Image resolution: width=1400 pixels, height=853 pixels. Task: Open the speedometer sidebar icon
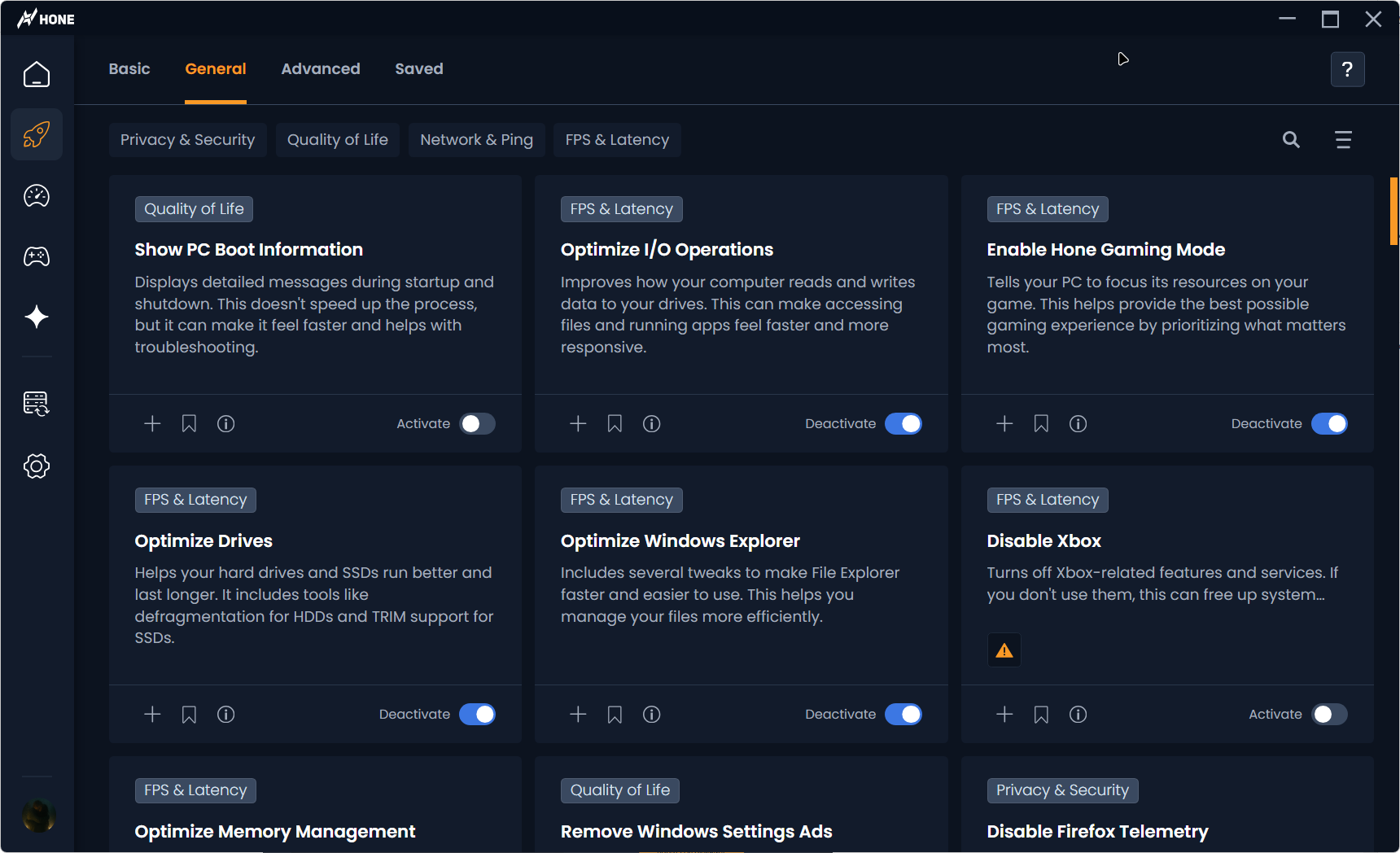[x=37, y=196]
